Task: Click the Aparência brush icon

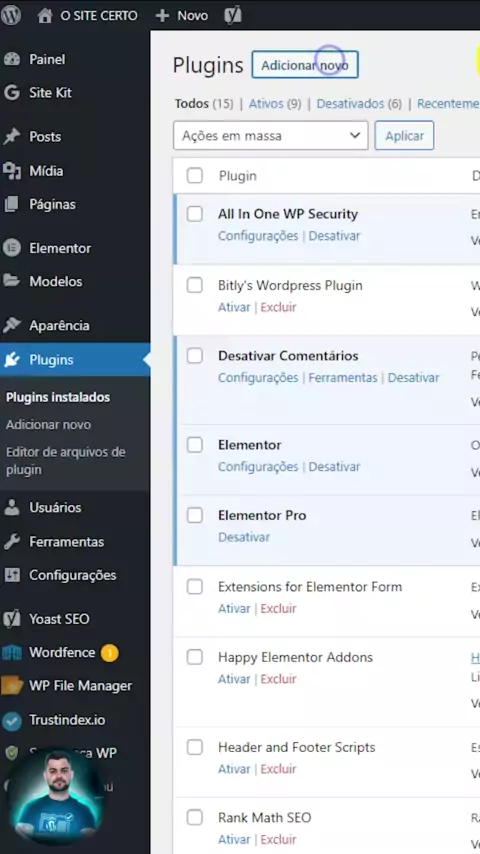Action: click(x=11, y=326)
